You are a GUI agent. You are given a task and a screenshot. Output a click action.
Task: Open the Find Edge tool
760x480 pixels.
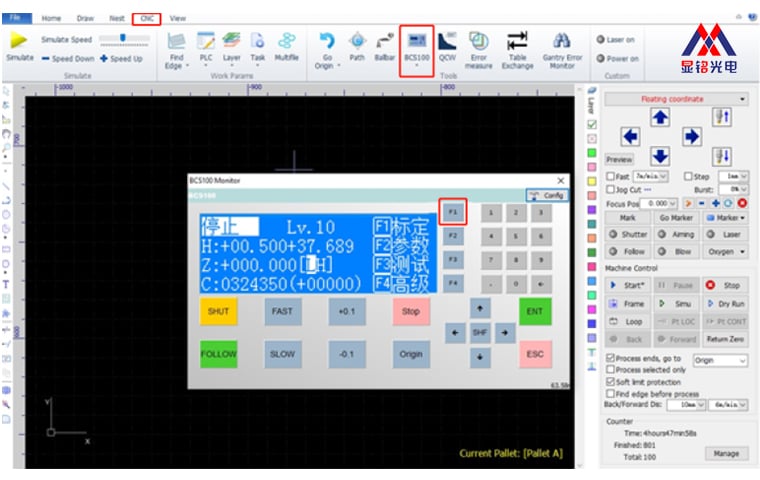click(176, 50)
